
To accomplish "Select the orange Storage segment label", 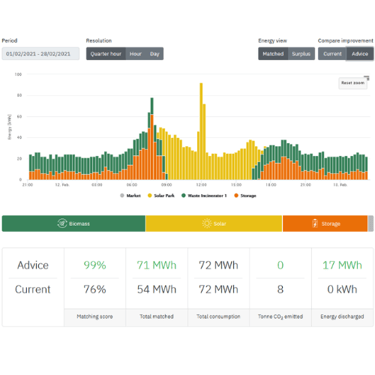I will click(331, 224).
